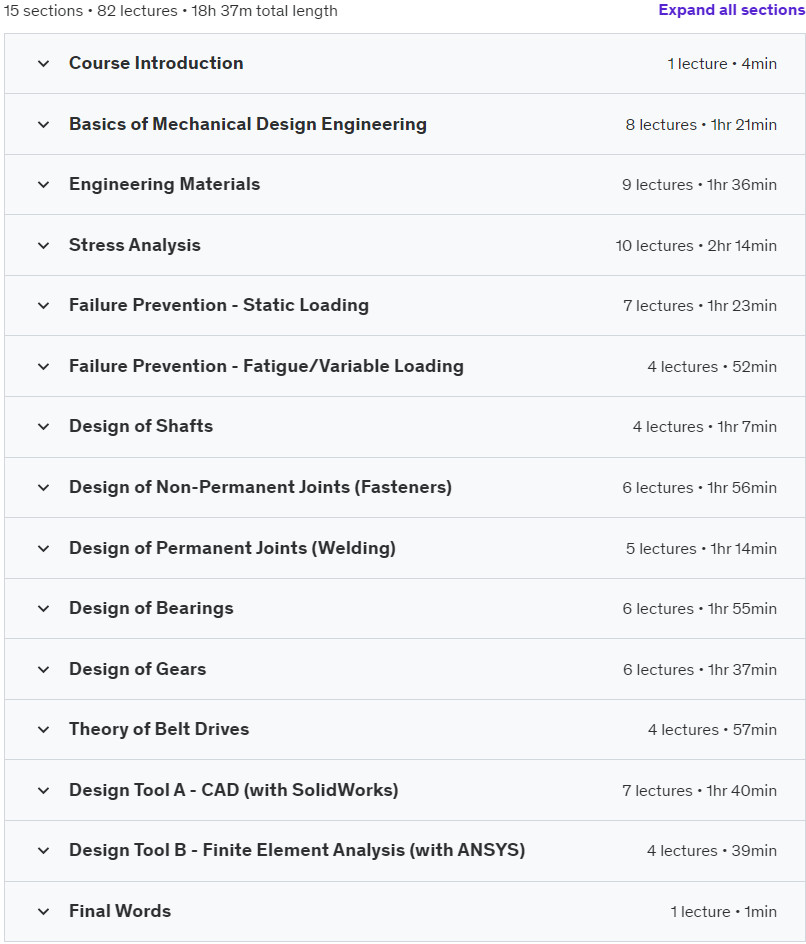This screenshot has height=944, width=806.
Task: Click the '6 lectures • 1hr 56min' text
Action: (x=699, y=488)
